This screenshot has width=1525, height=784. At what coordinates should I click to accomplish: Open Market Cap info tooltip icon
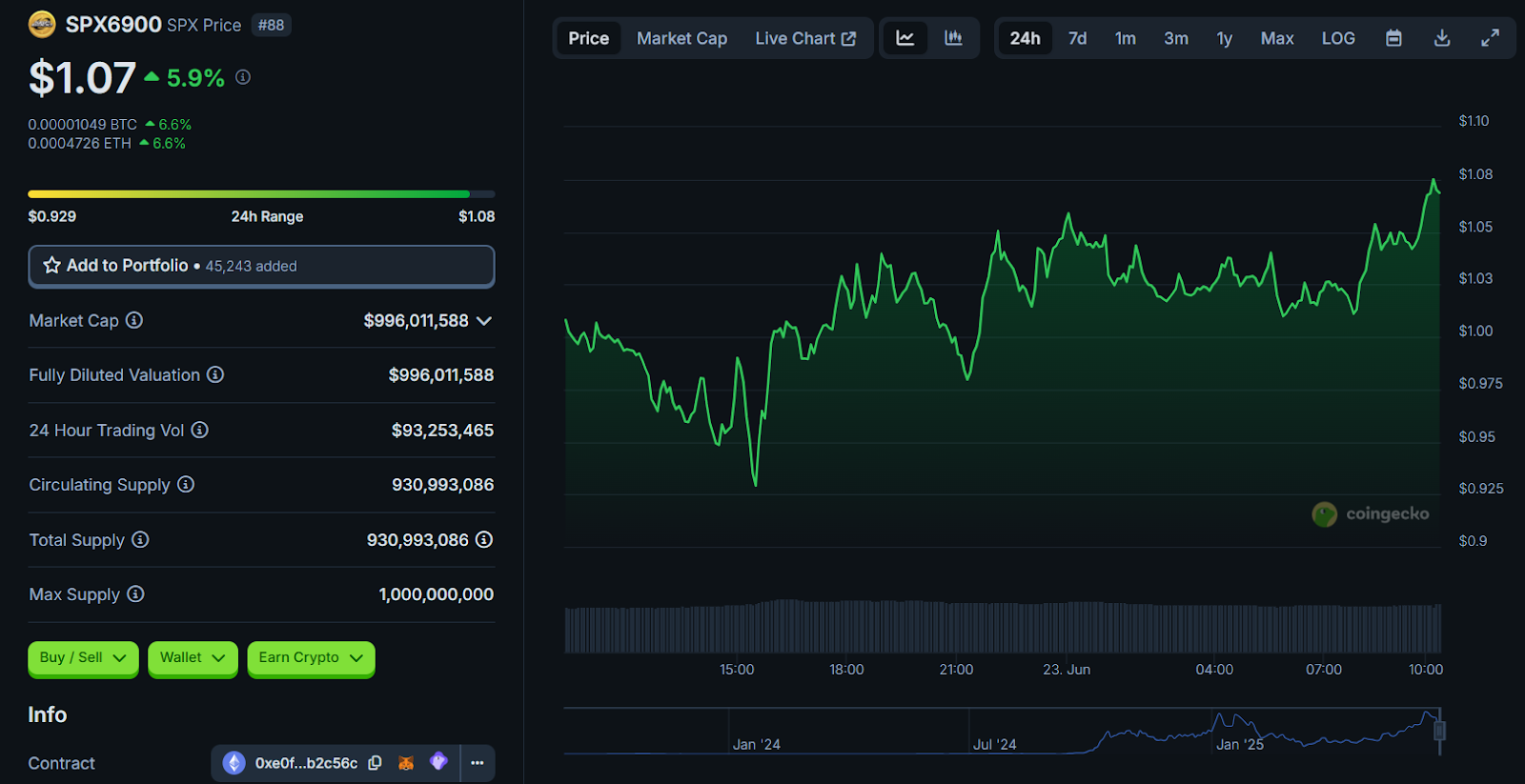[134, 320]
